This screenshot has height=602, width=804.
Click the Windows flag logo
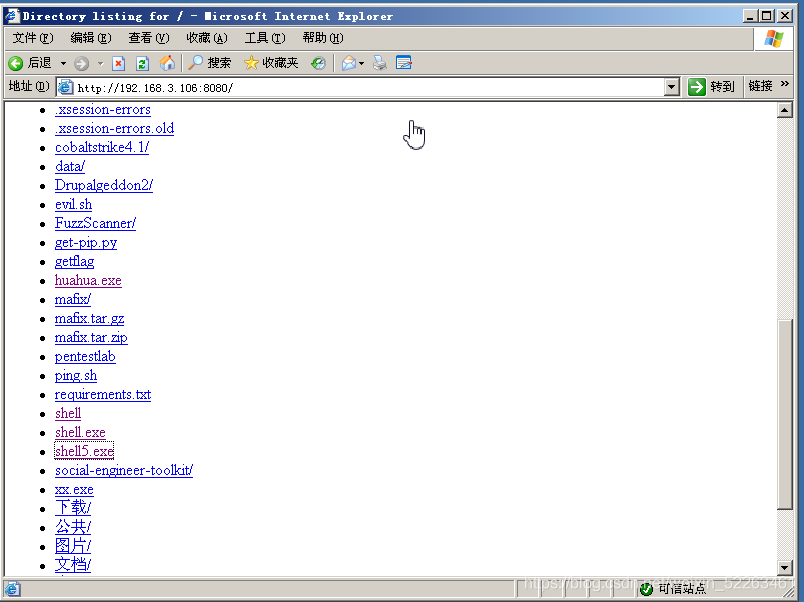point(773,38)
